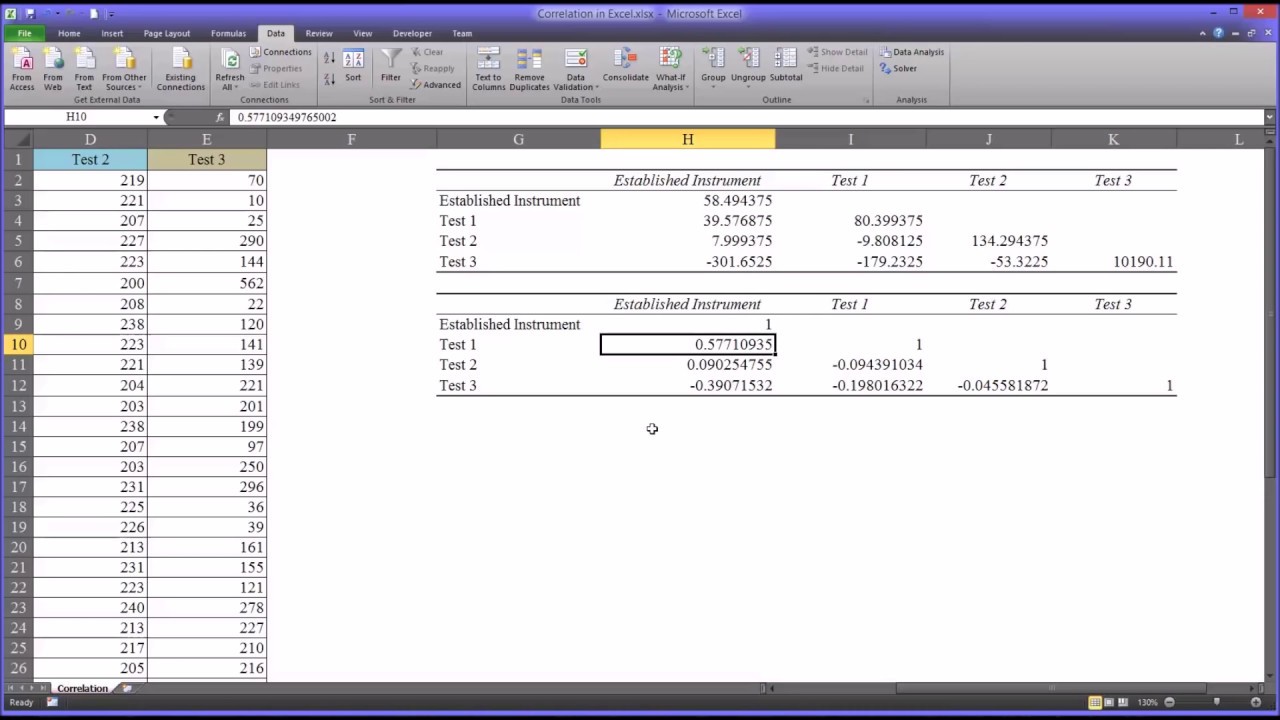Adjust the zoom slider
This screenshot has width=1280, height=720.
(x=1217, y=702)
